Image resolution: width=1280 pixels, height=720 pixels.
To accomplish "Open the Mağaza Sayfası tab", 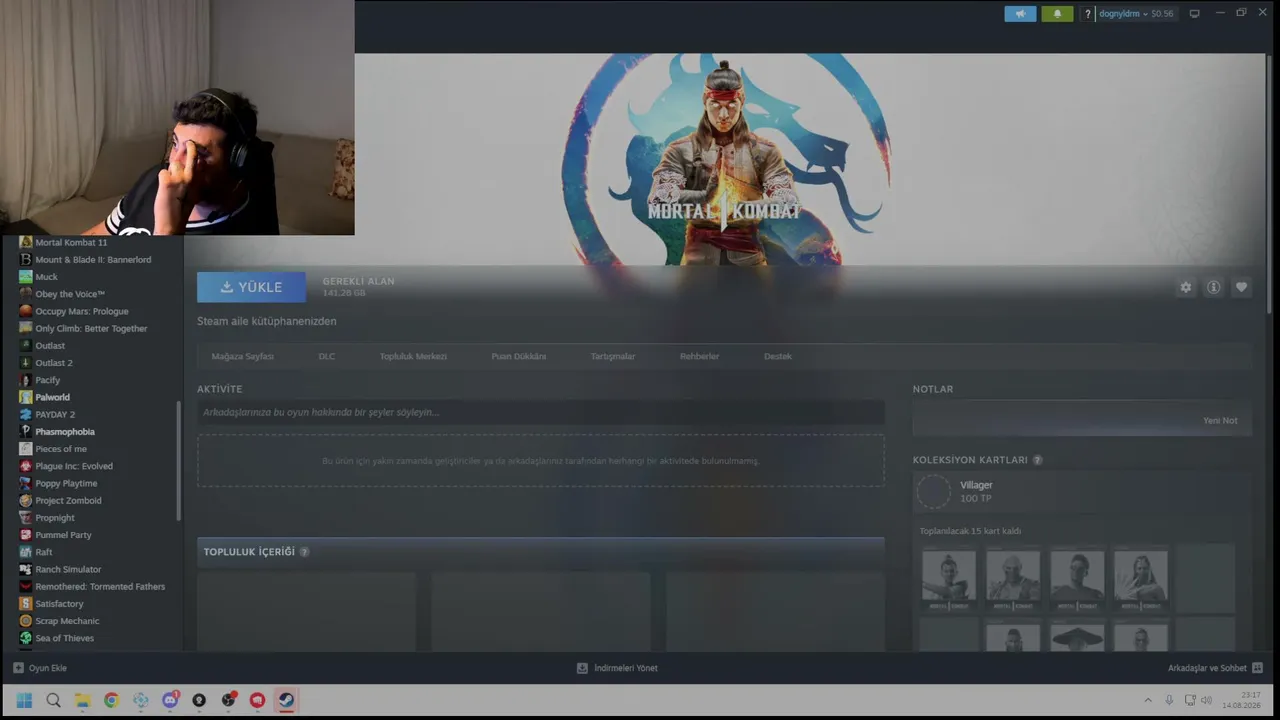I will pos(242,356).
